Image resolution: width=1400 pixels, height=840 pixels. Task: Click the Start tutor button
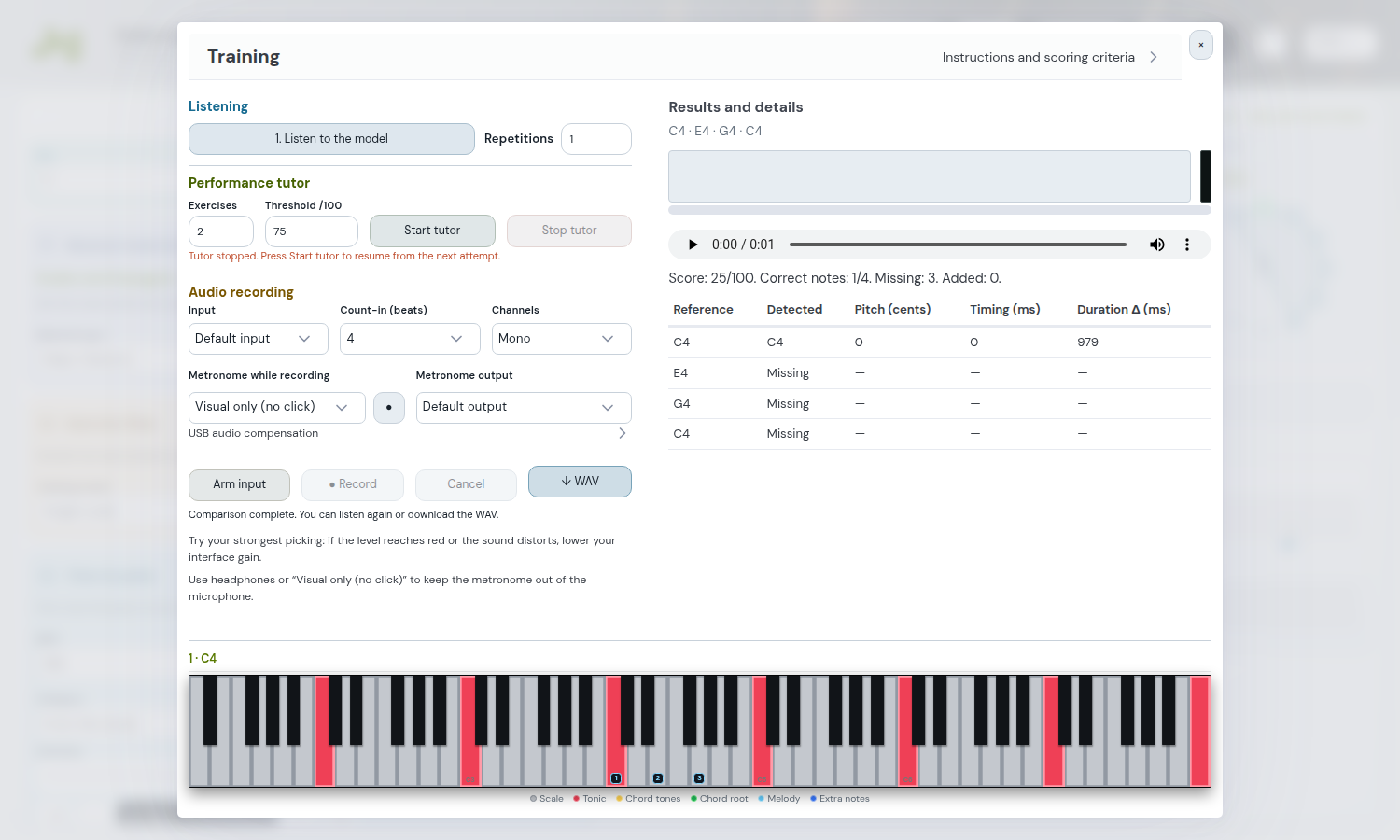pos(432,231)
